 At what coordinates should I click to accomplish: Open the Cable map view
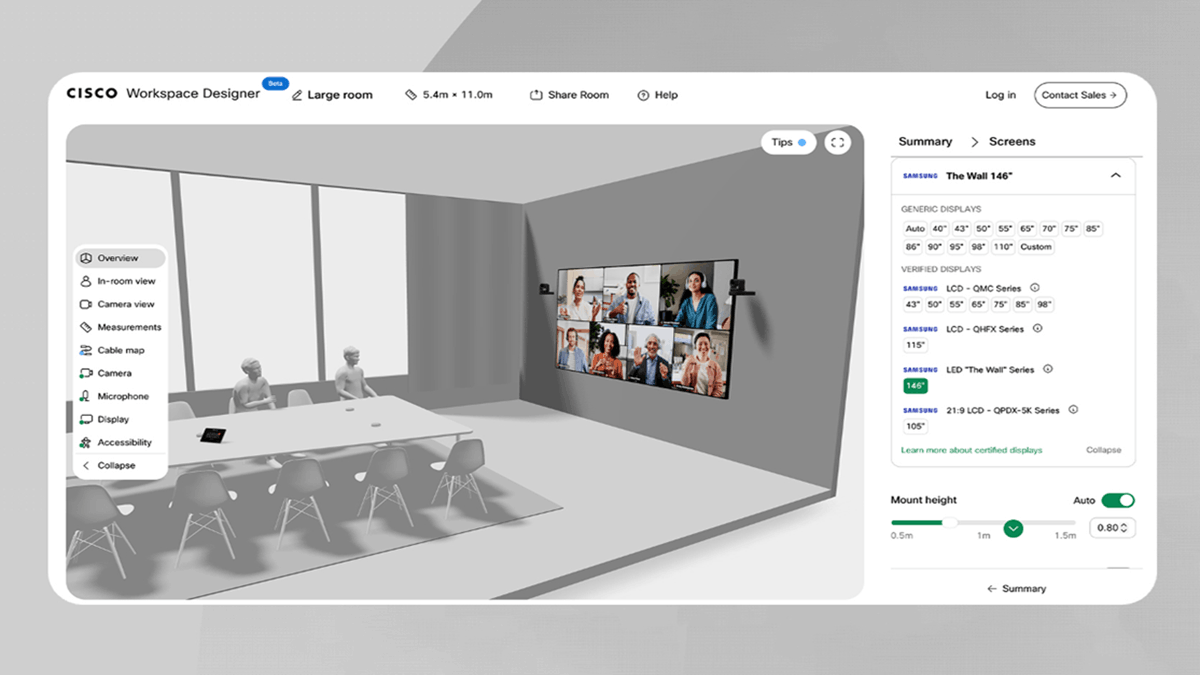click(118, 350)
